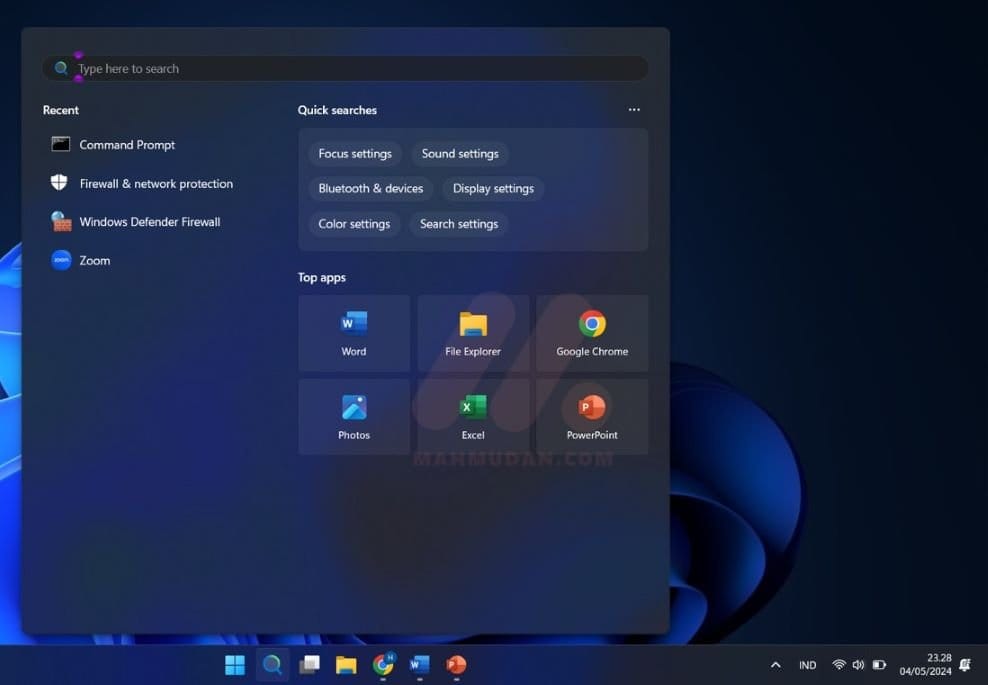This screenshot has width=988, height=685.
Task: Select Bluetooth & devices quick search
Action: point(370,189)
